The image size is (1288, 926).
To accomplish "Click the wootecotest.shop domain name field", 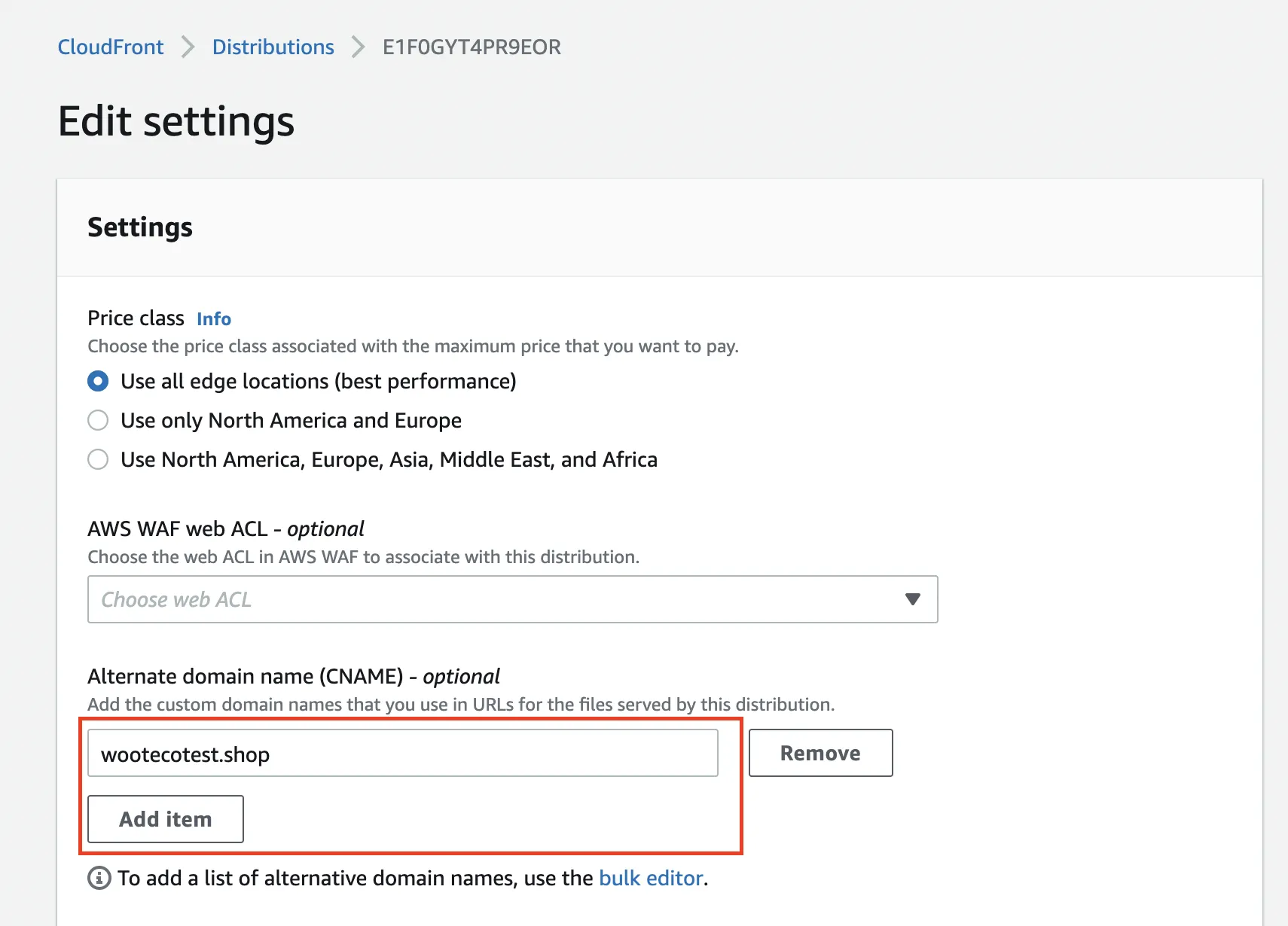I will click(x=402, y=754).
